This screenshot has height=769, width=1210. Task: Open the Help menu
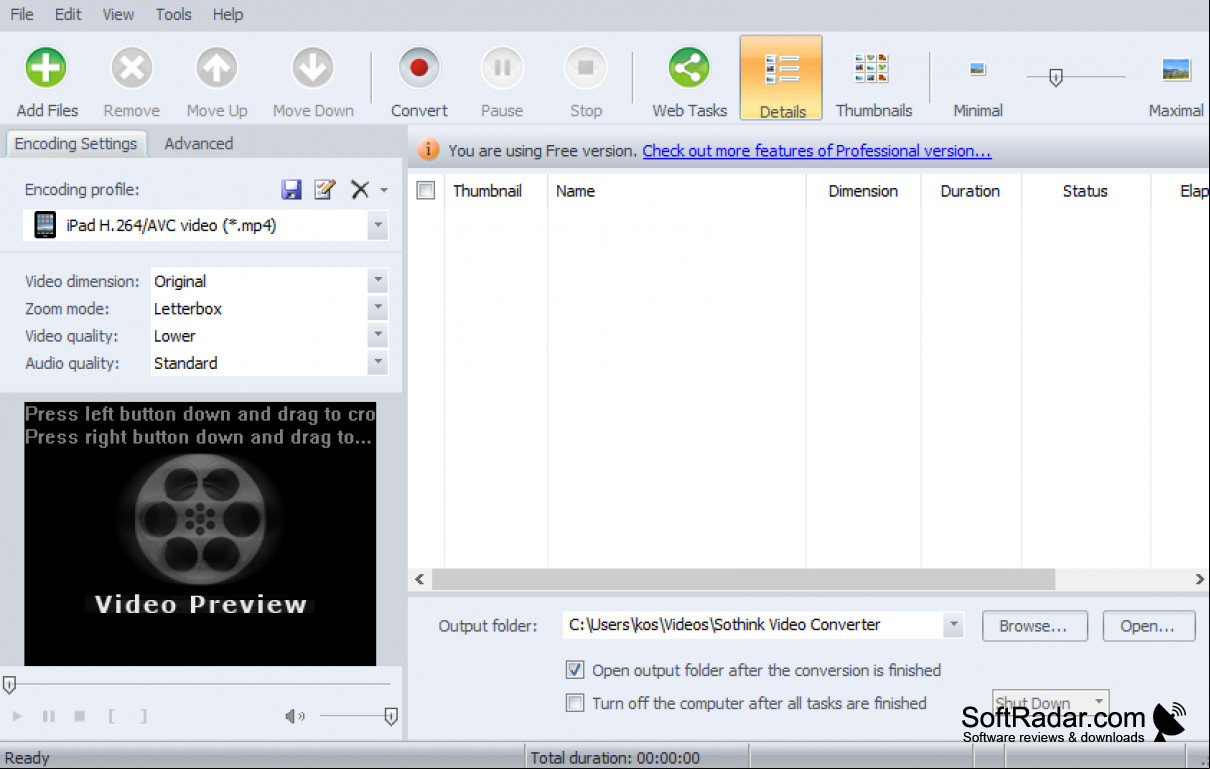pos(228,14)
